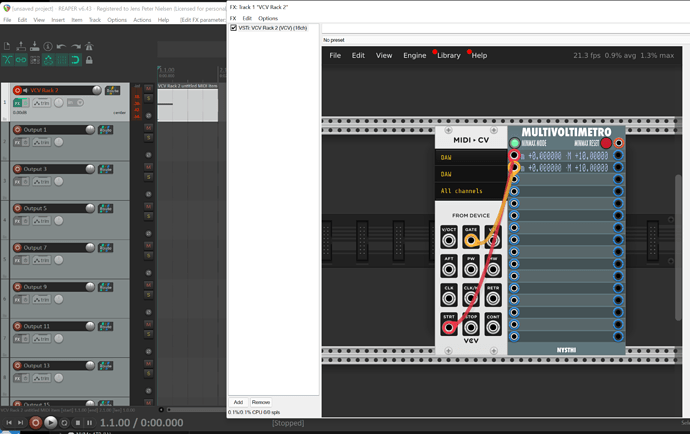Toggle the green MINMAX MODE button
Viewport: 690px width, 434px height.
click(514, 143)
